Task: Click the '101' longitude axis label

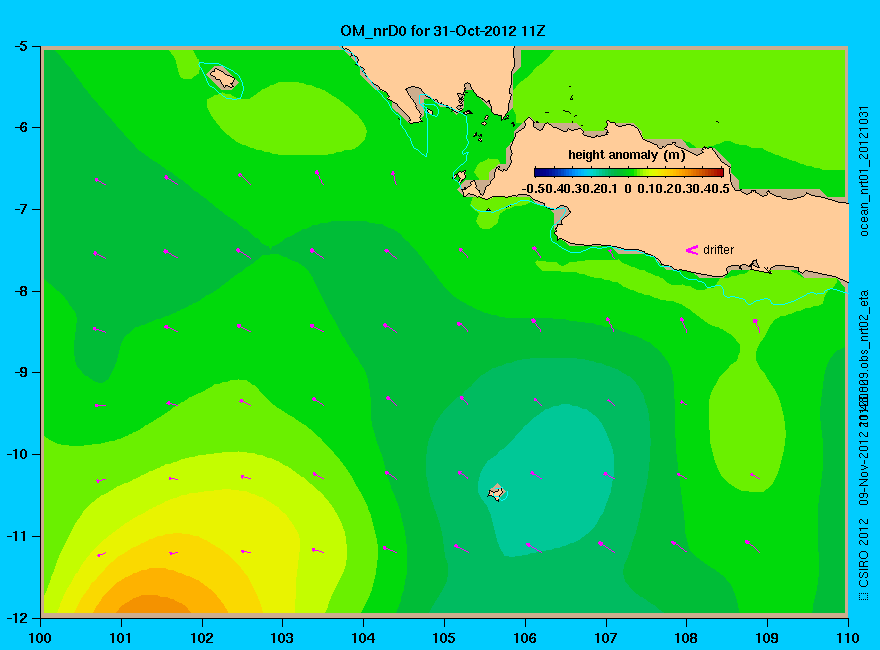Action: point(121,638)
